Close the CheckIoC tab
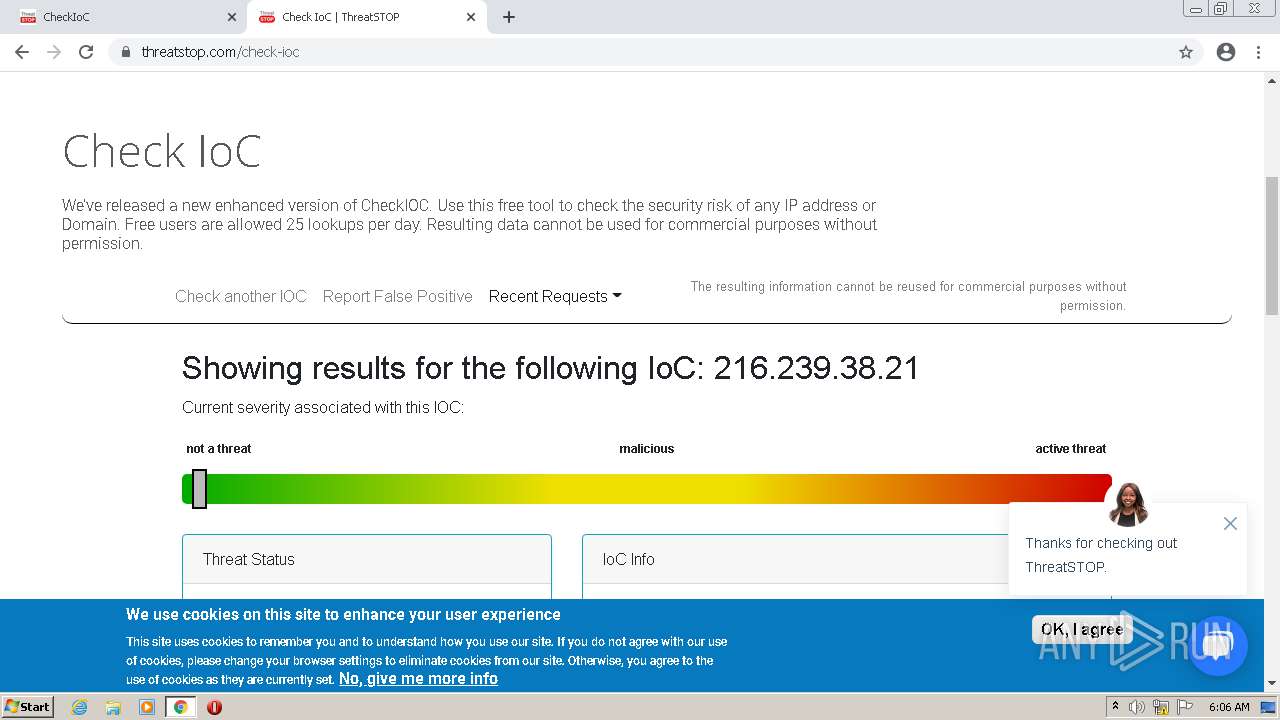The image size is (1280, 720). [232, 17]
